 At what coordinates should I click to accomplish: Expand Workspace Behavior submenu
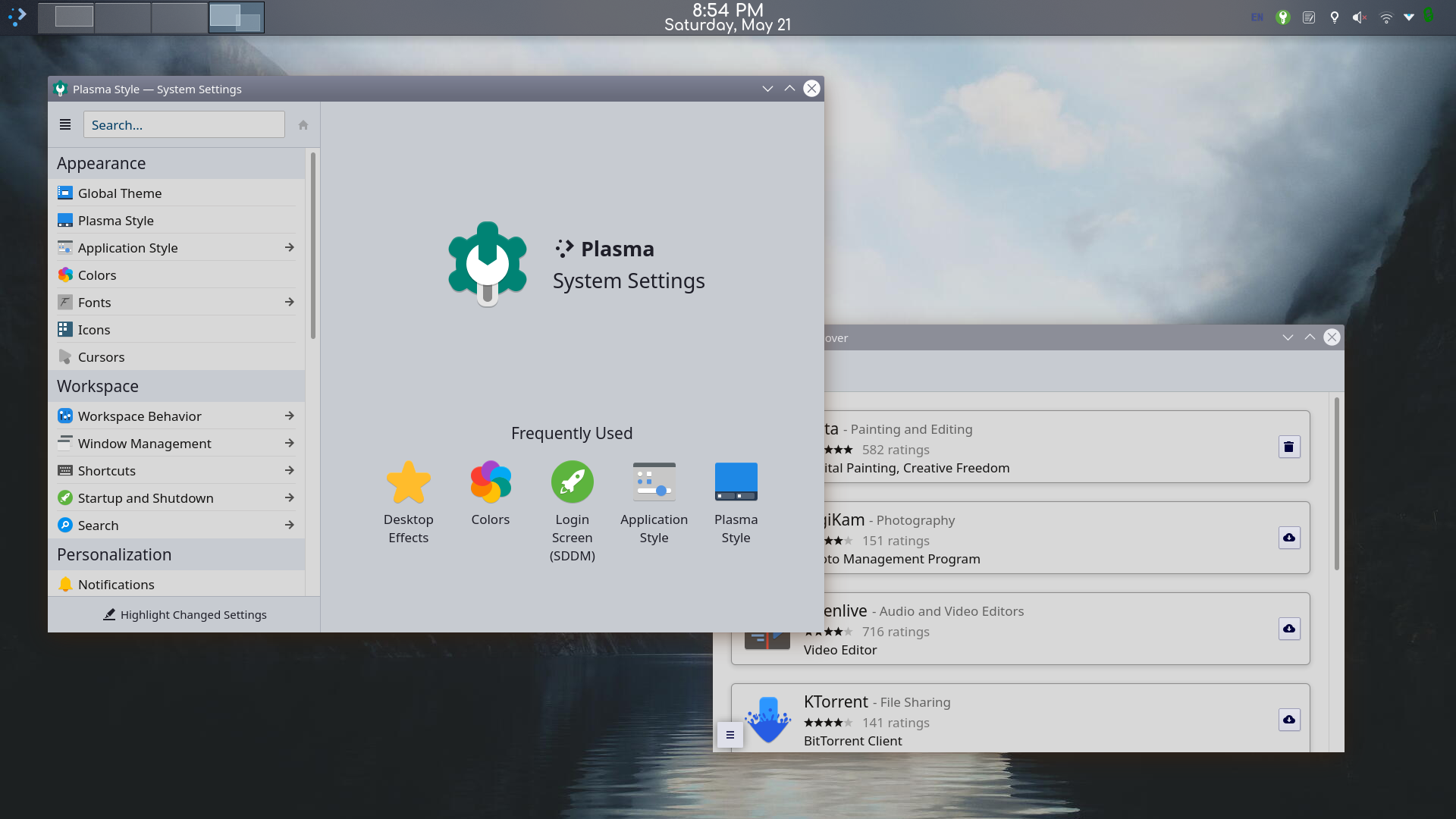coord(290,416)
